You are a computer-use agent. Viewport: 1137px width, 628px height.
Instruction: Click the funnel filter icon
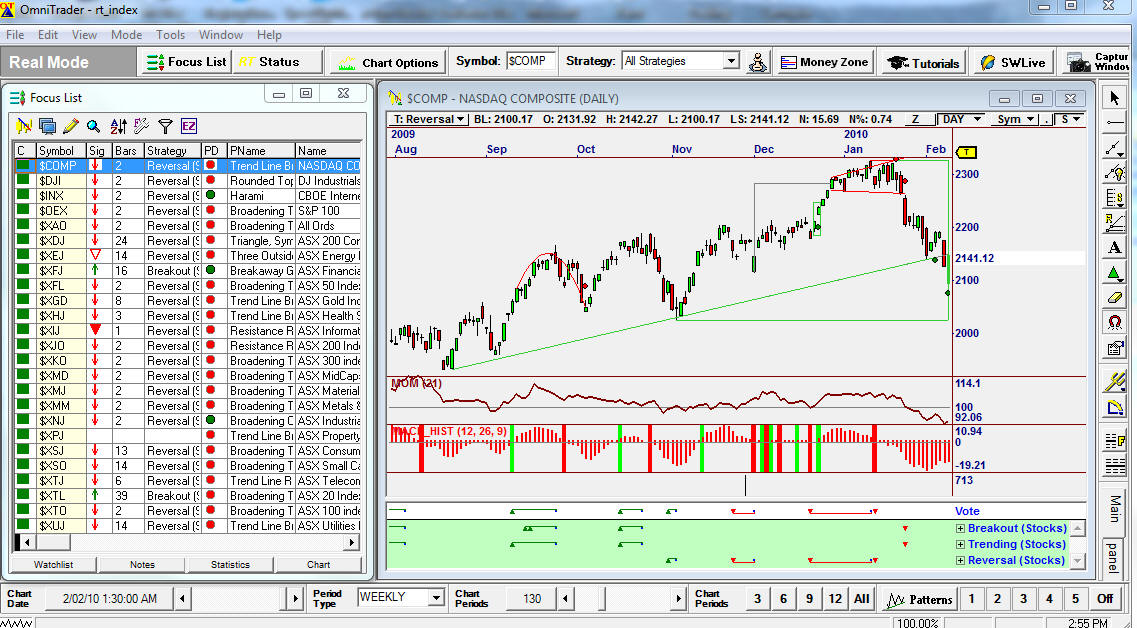[x=165, y=126]
